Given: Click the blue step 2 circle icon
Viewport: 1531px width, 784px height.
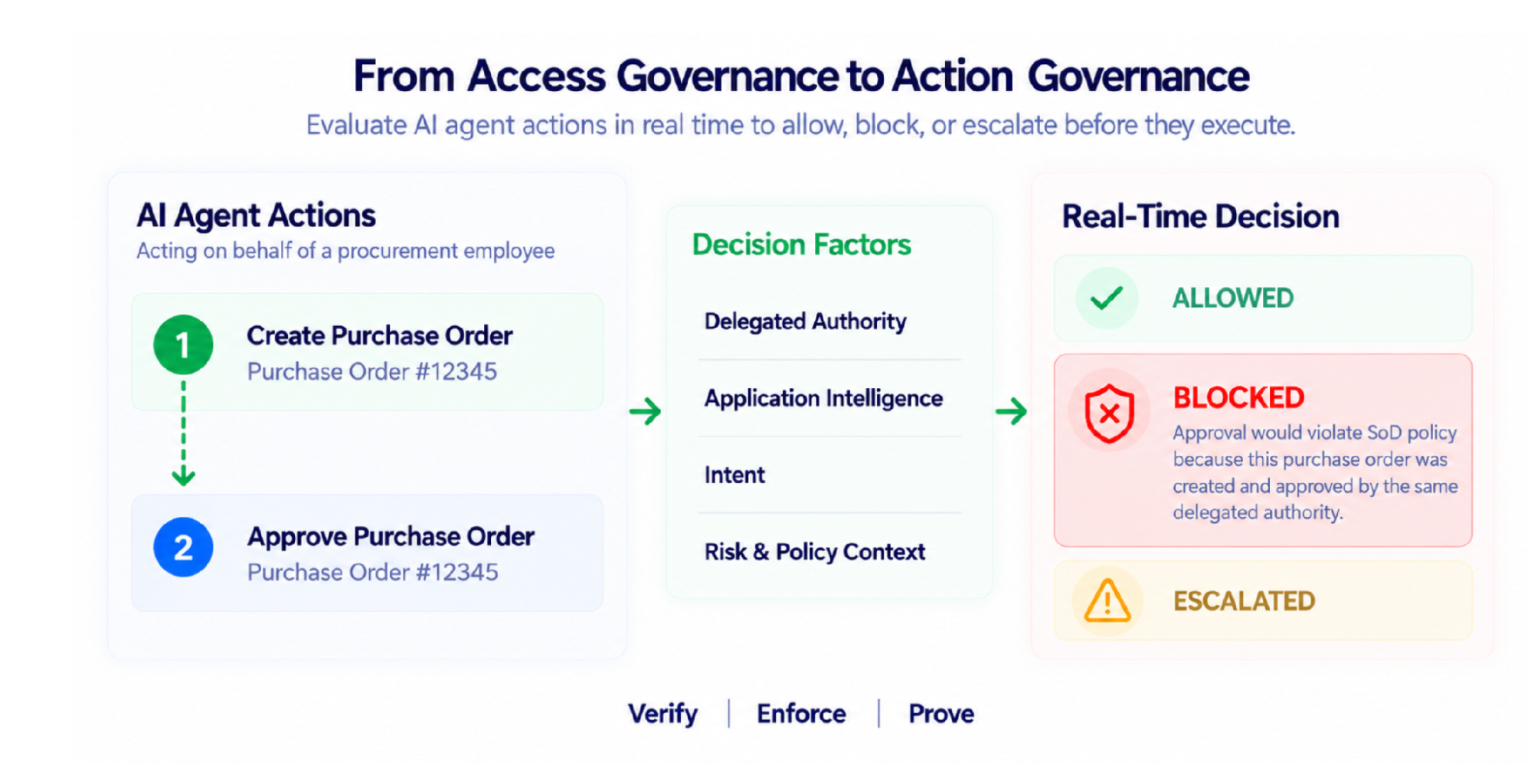Looking at the screenshot, I should [x=183, y=547].
